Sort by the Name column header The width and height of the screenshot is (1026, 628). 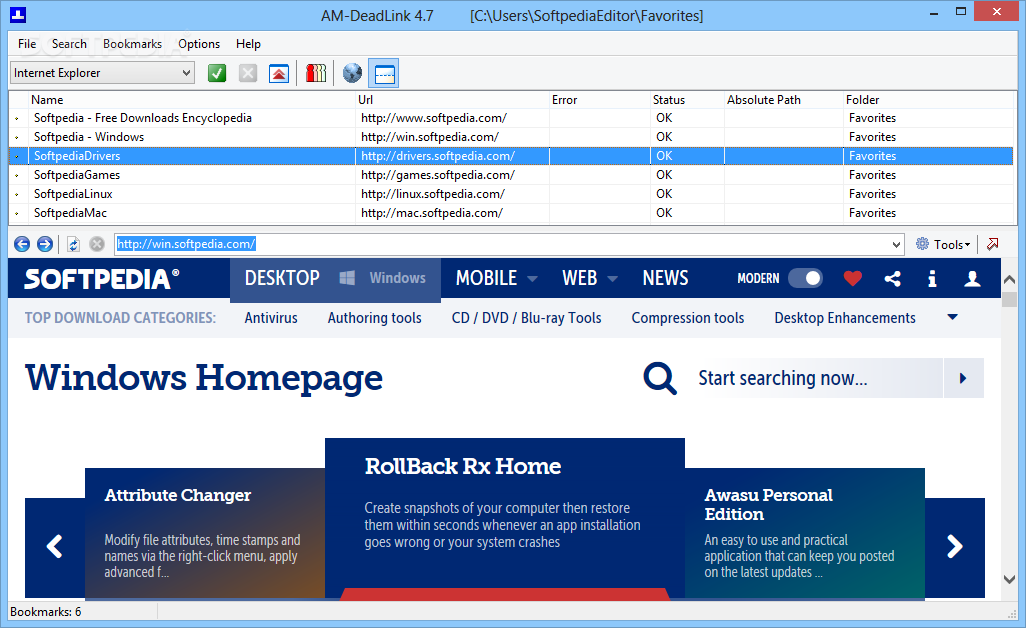(191, 99)
